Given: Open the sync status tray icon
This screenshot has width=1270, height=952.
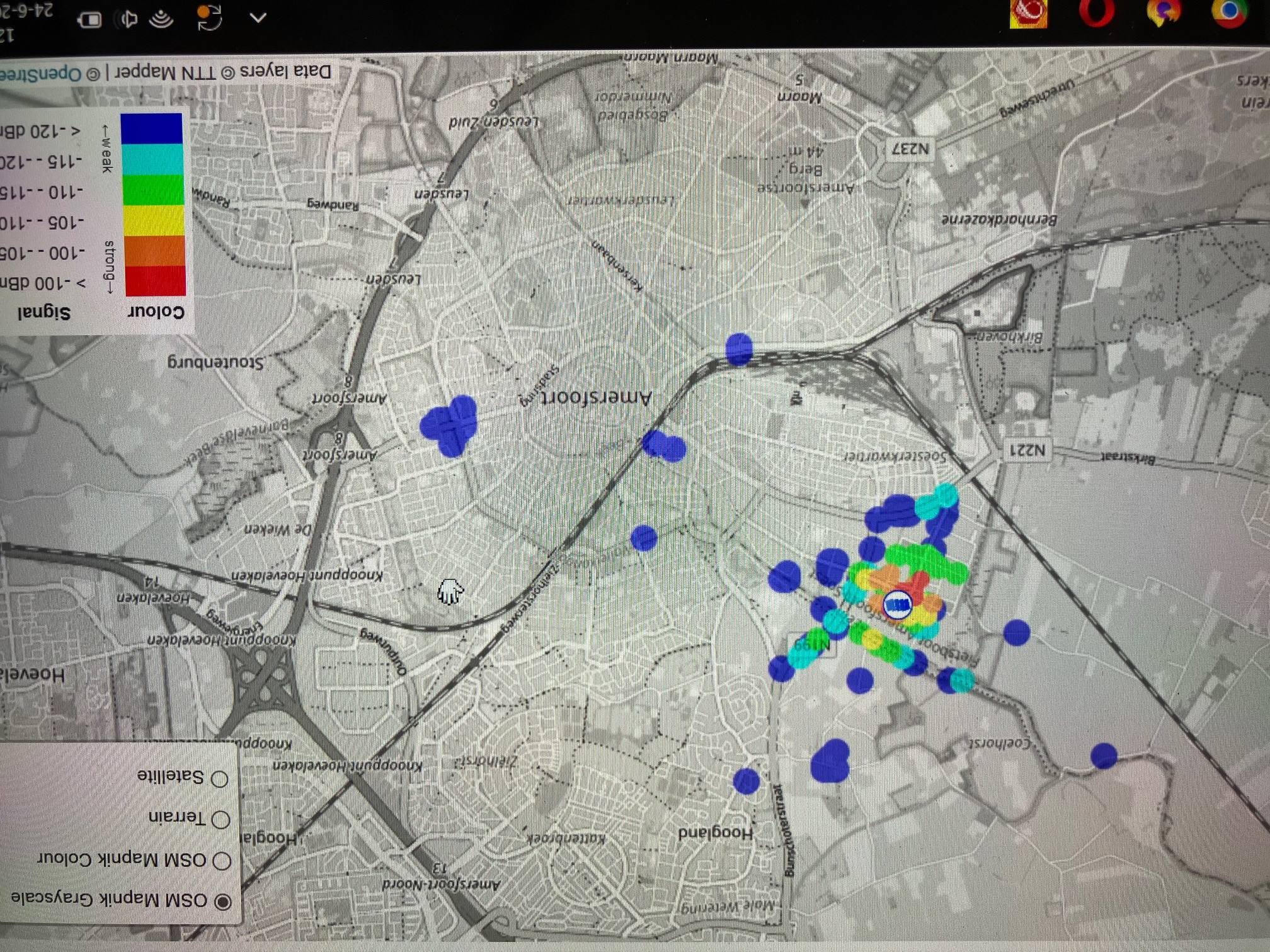Looking at the screenshot, I should pyautogui.click(x=209, y=18).
